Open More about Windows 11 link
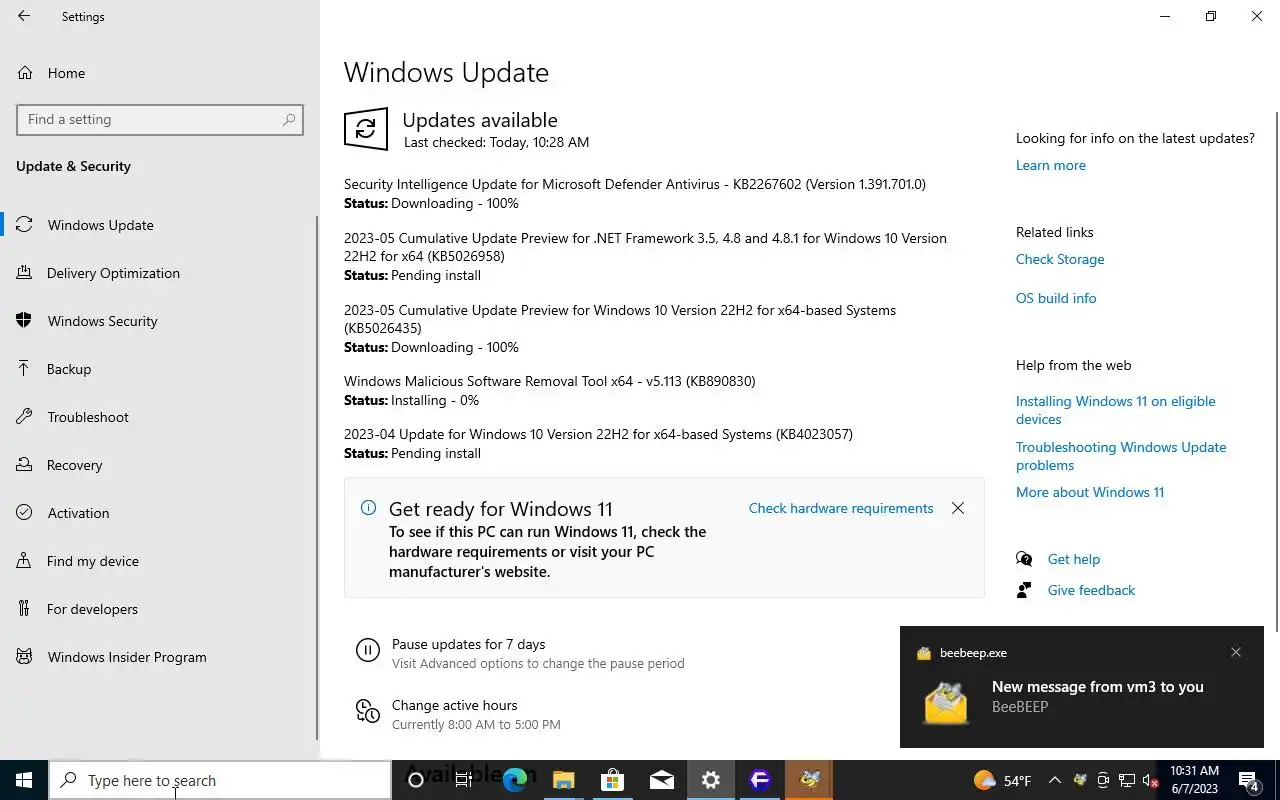The height and width of the screenshot is (800, 1280). pyautogui.click(x=1090, y=492)
